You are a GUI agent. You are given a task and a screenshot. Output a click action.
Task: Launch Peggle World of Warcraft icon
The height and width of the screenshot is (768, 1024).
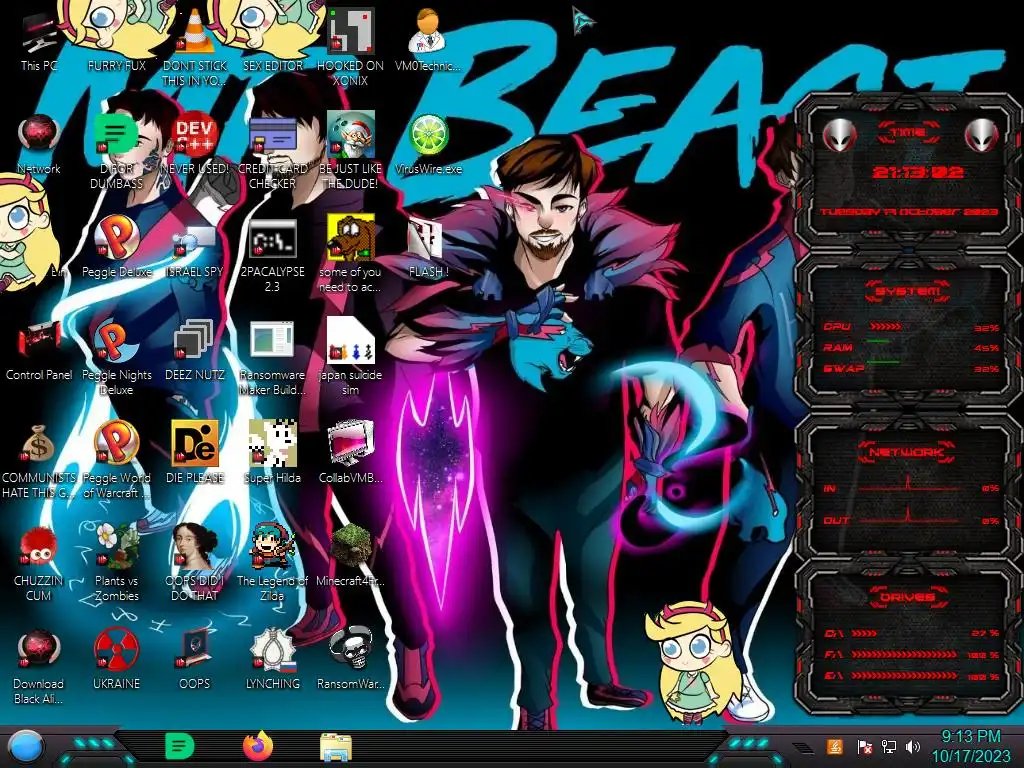[x=116, y=443]
